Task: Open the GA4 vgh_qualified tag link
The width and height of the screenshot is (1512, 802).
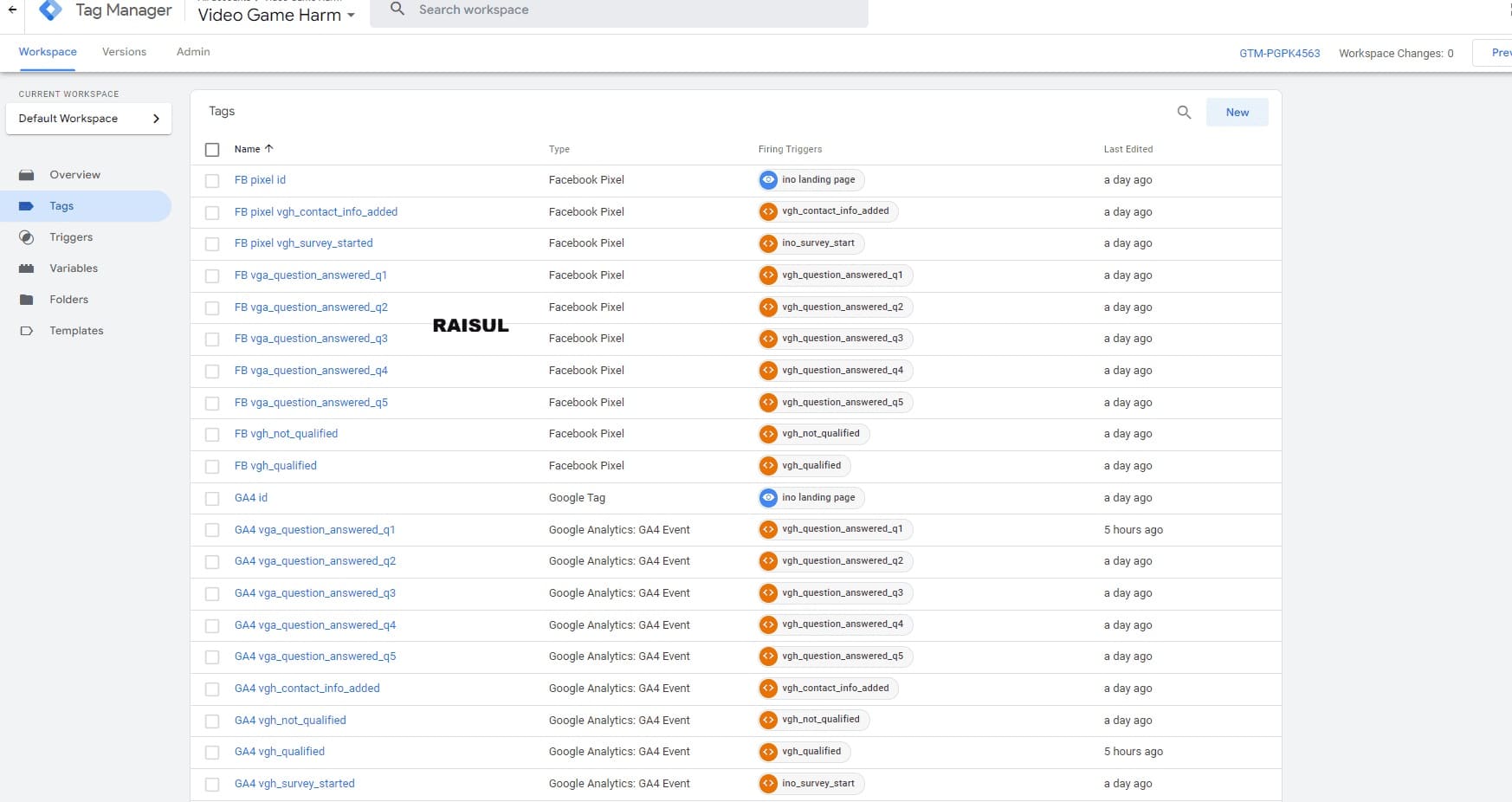Action: click(x=279, y=752)
